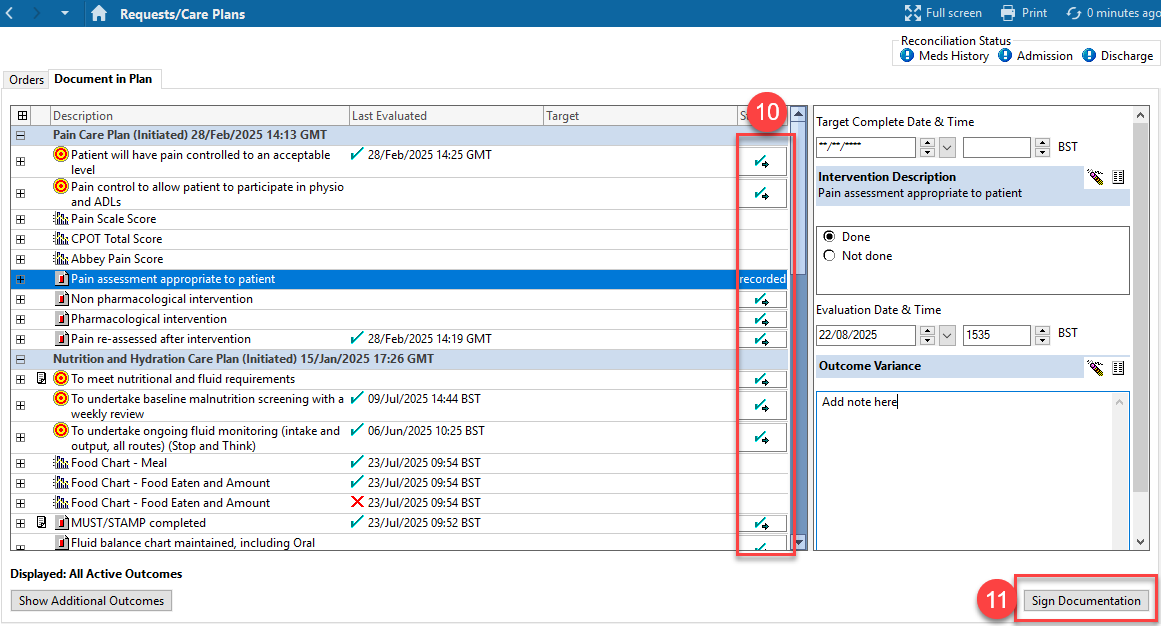Click chart icon beside Pain Scale Score
The height and width of the screenshot is (626, 1161).
(x=61, y=219)
